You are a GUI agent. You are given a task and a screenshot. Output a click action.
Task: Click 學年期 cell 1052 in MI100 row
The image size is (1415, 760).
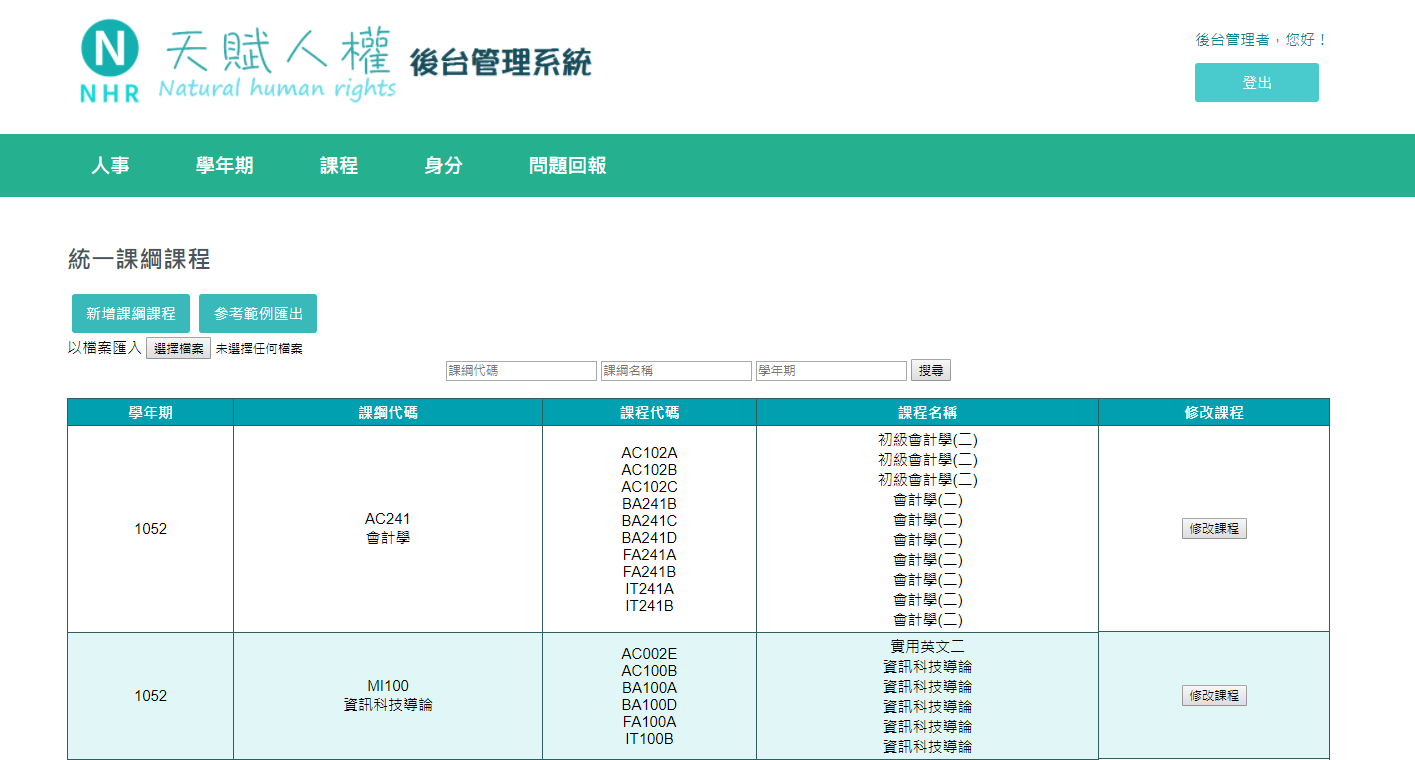(151, 696)
